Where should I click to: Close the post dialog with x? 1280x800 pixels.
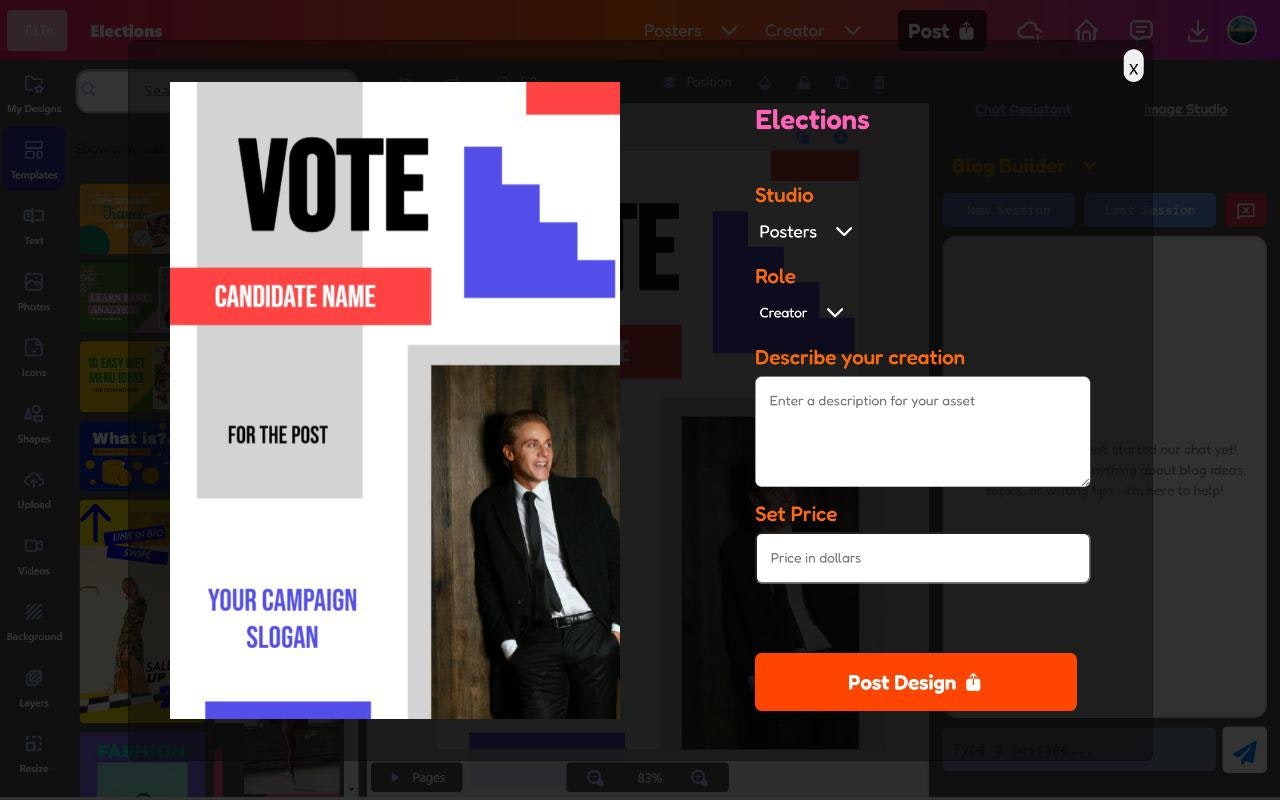(x=1133, y=66)
